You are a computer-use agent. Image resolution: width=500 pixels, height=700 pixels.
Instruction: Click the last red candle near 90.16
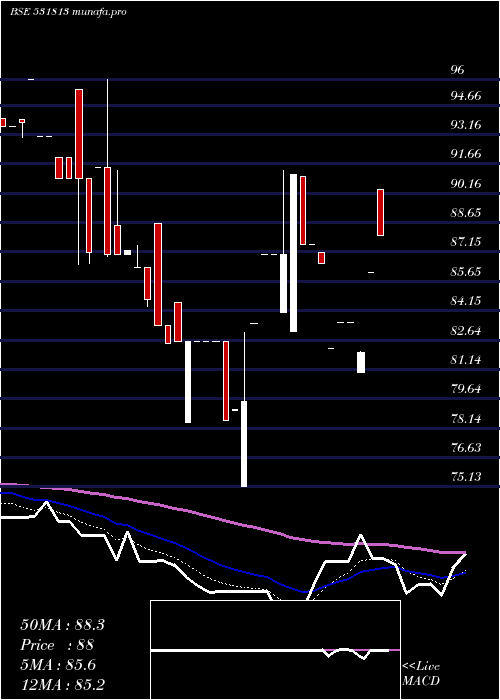click(x=380, y=212)
